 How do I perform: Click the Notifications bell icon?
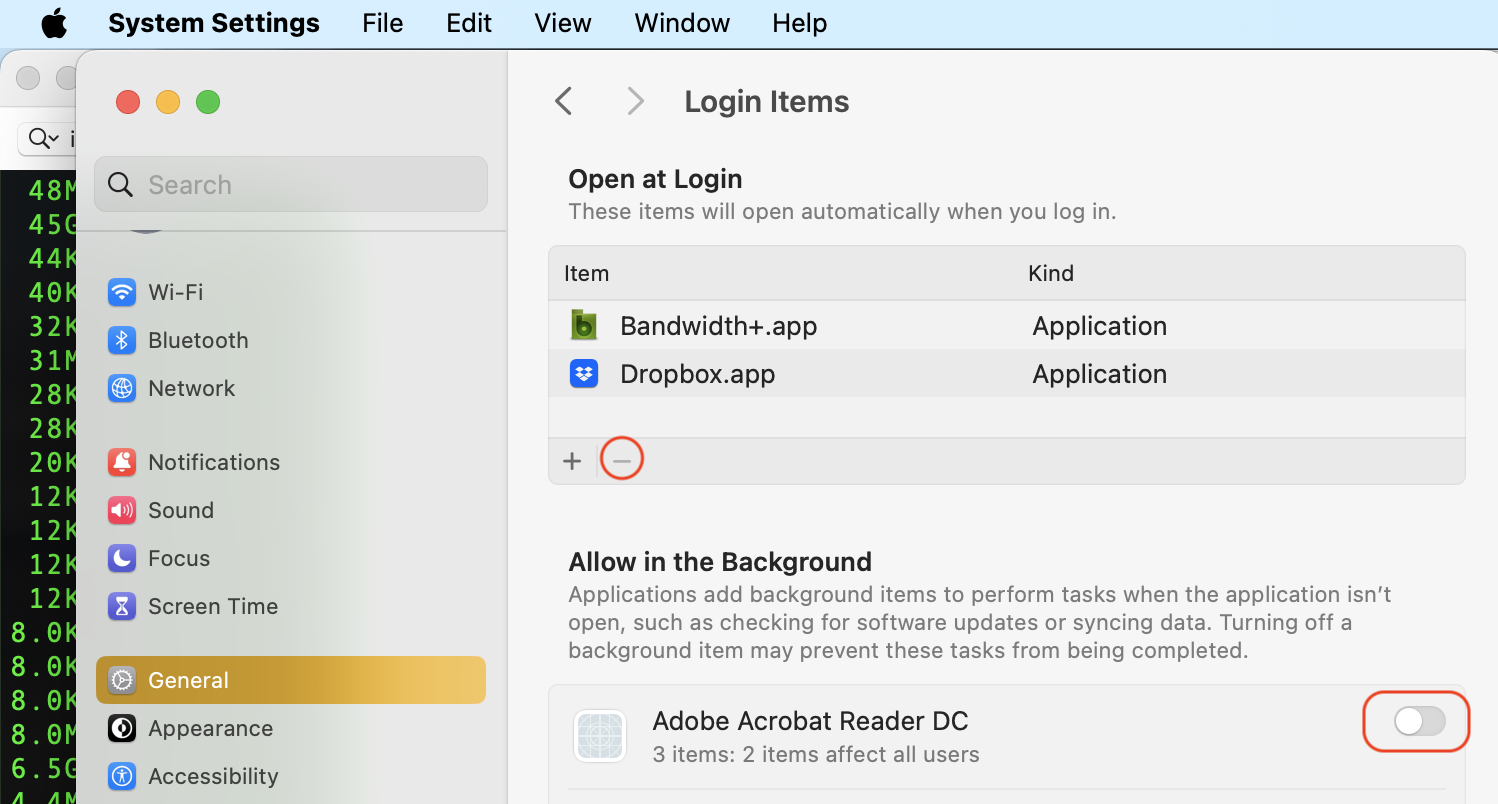[x=122, y=462]
